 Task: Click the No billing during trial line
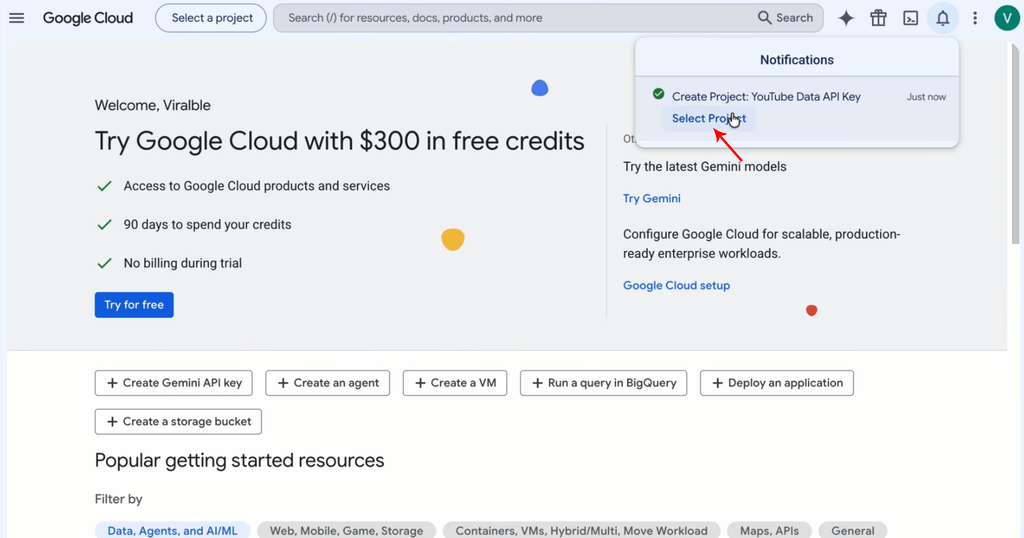(183, 263)
